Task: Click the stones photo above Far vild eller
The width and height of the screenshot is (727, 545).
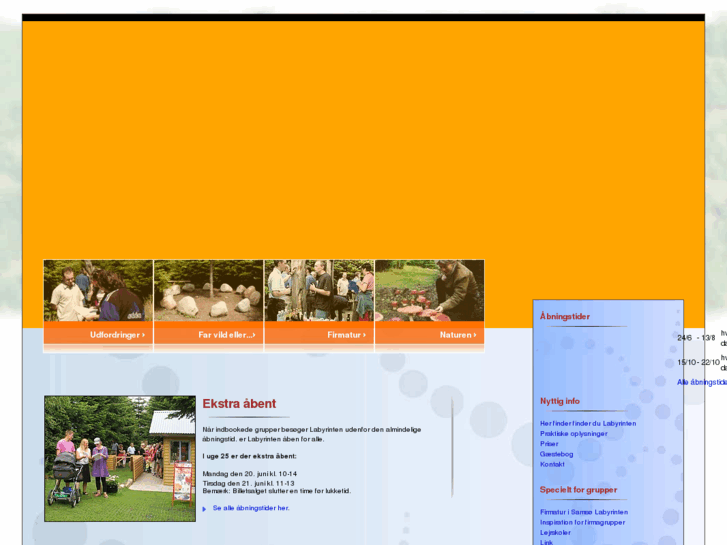Action: tap(209, 290)
